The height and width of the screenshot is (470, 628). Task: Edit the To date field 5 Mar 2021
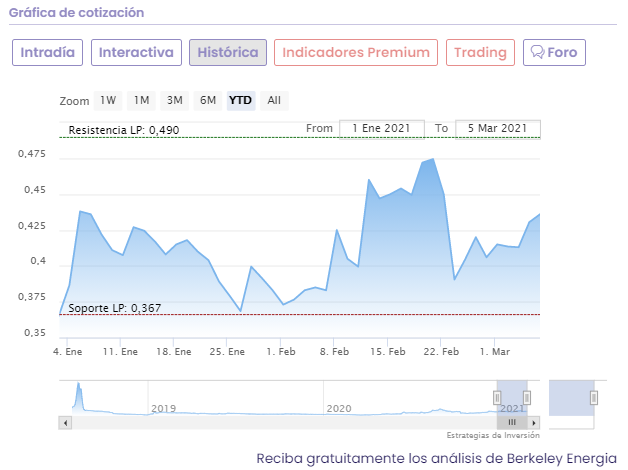(x=498, y=129)
